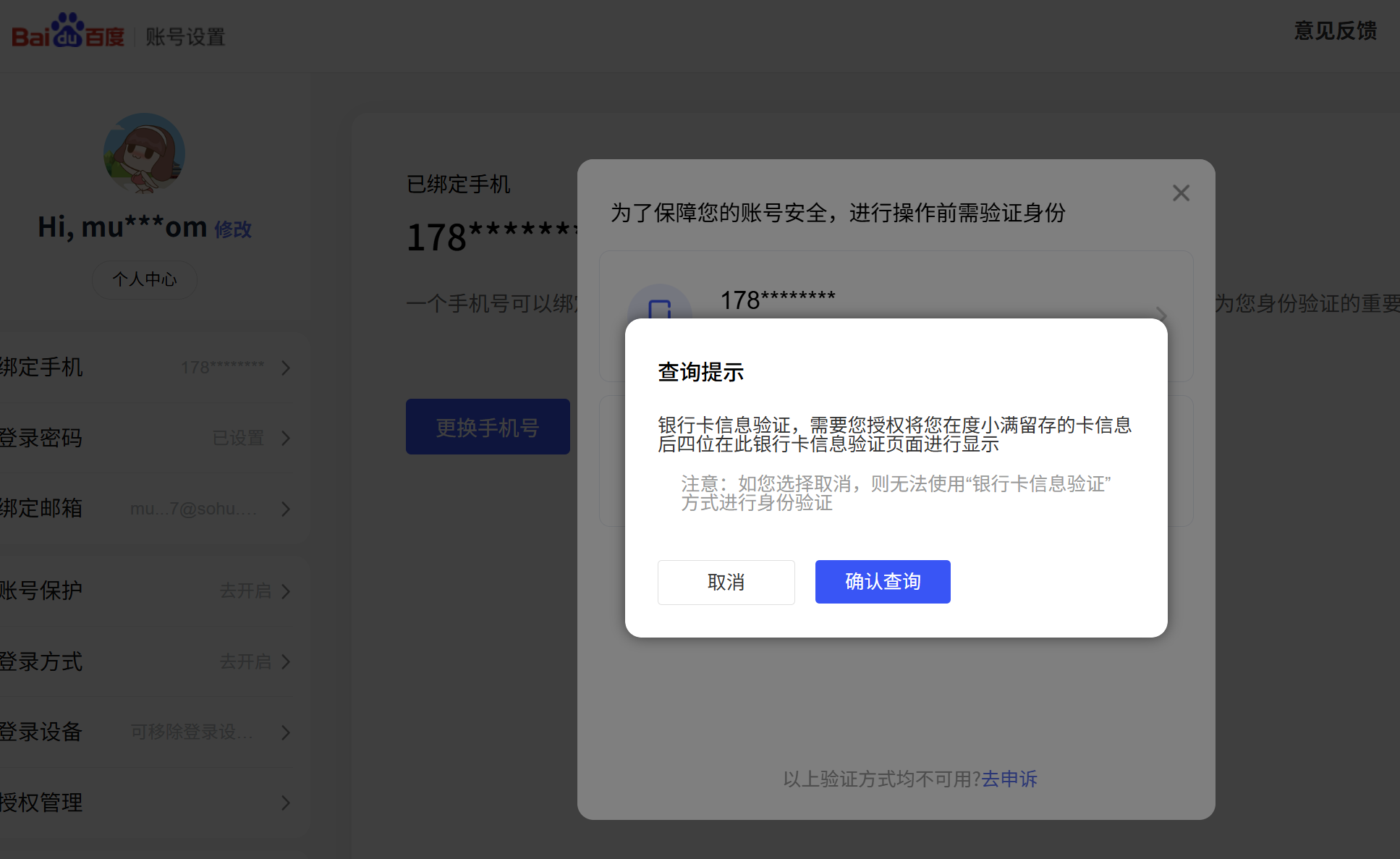
Task: Expand 绑定邮箱 row chevron
Action: point(286,509)
